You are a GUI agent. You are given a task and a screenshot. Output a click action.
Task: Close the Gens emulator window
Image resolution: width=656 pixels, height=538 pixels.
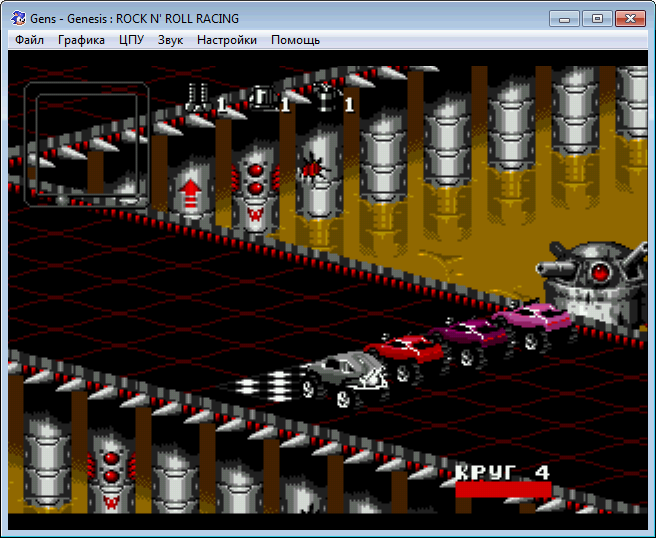[x=630, y=19]
